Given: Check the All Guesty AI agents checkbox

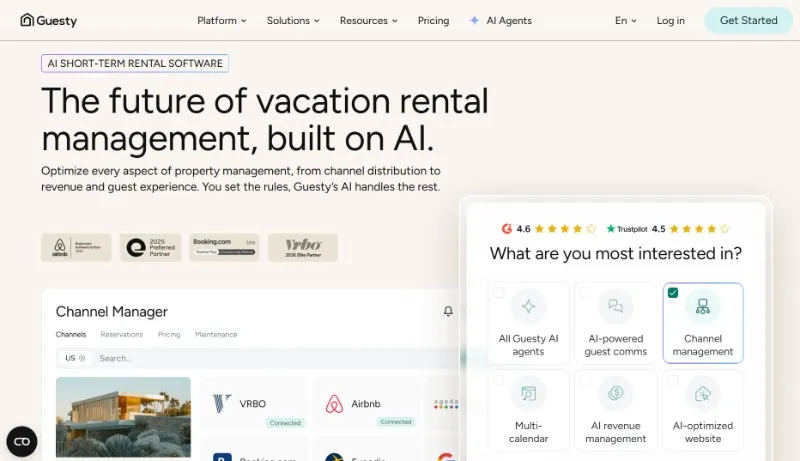Looking at the screenshot, I should coord(498,292).
